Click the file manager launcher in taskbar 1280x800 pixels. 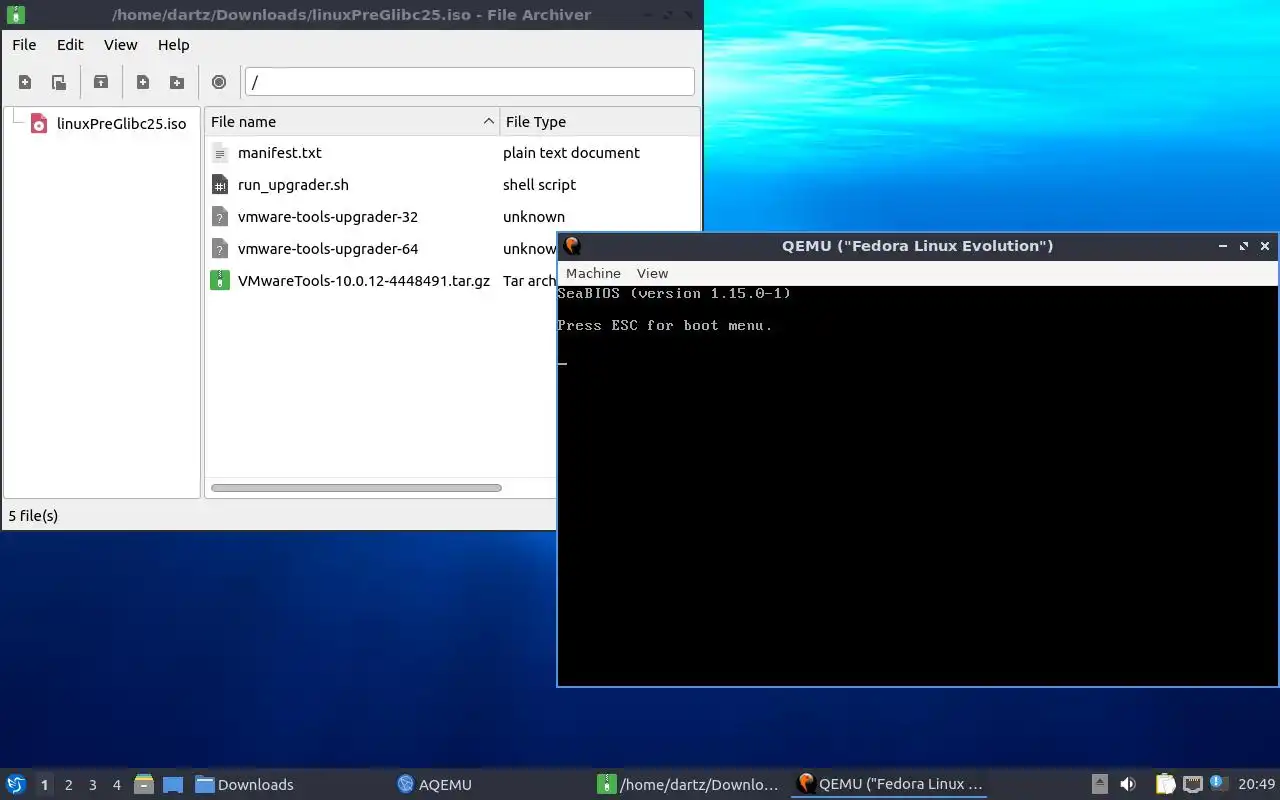[144, 784]
